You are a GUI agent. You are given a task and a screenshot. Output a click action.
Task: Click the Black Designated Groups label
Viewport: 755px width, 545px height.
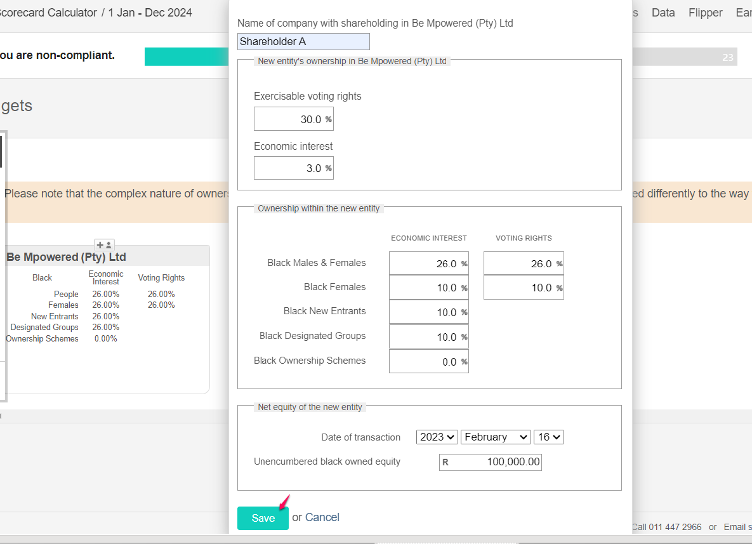(x=312, y=336)
